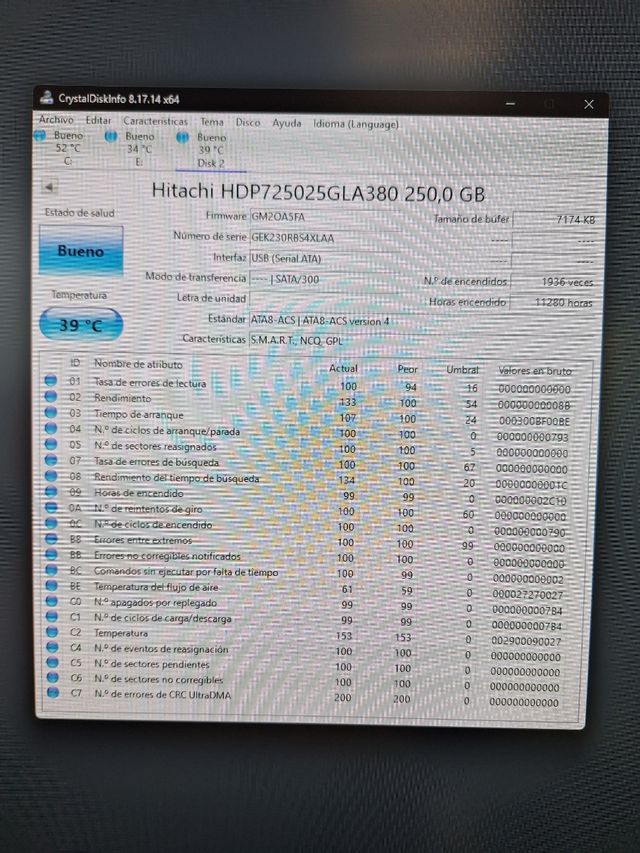Open the Tema menu
Viewport: 640px width, 853px height.
coord(212,122)
